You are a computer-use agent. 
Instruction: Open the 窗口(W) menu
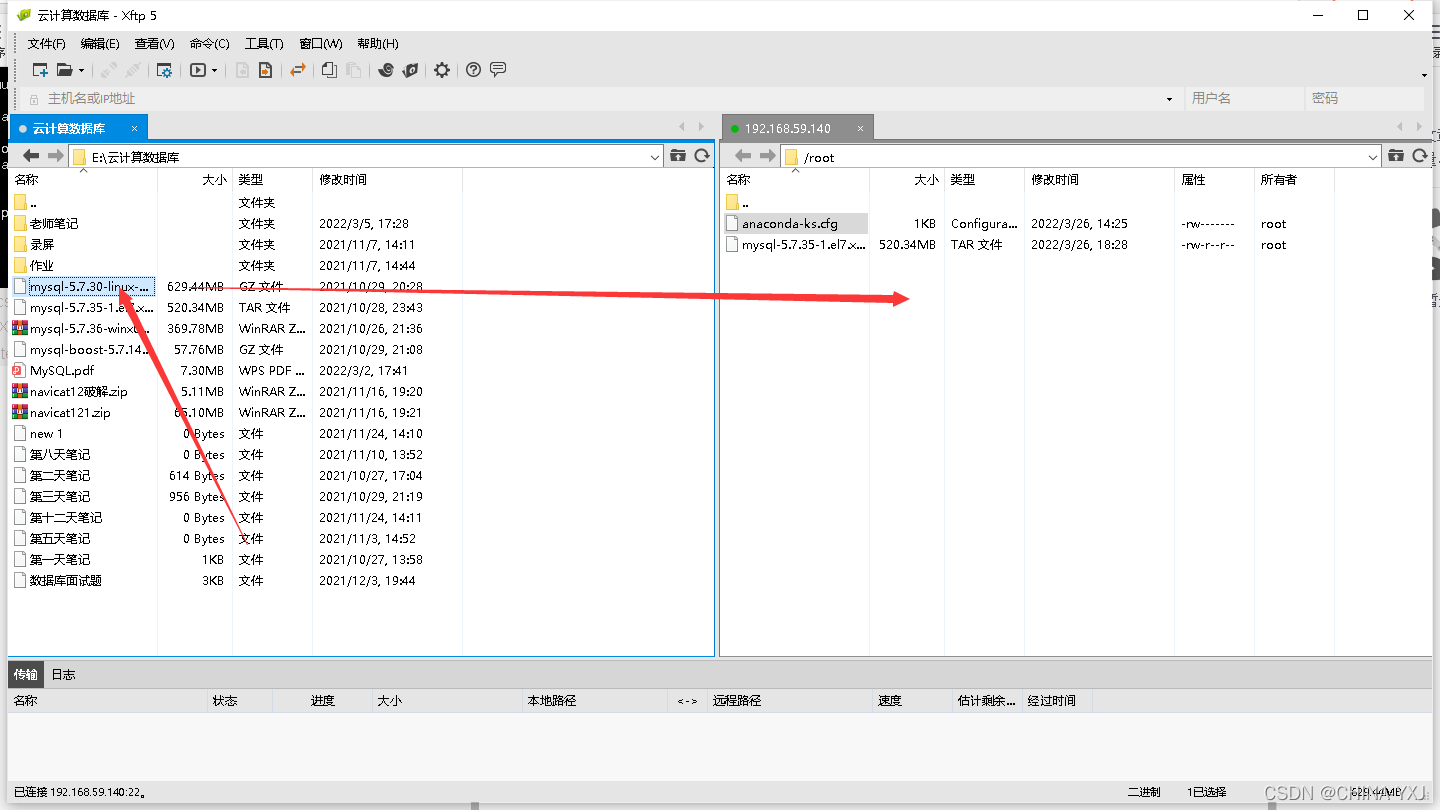click(x=320, y=44)
